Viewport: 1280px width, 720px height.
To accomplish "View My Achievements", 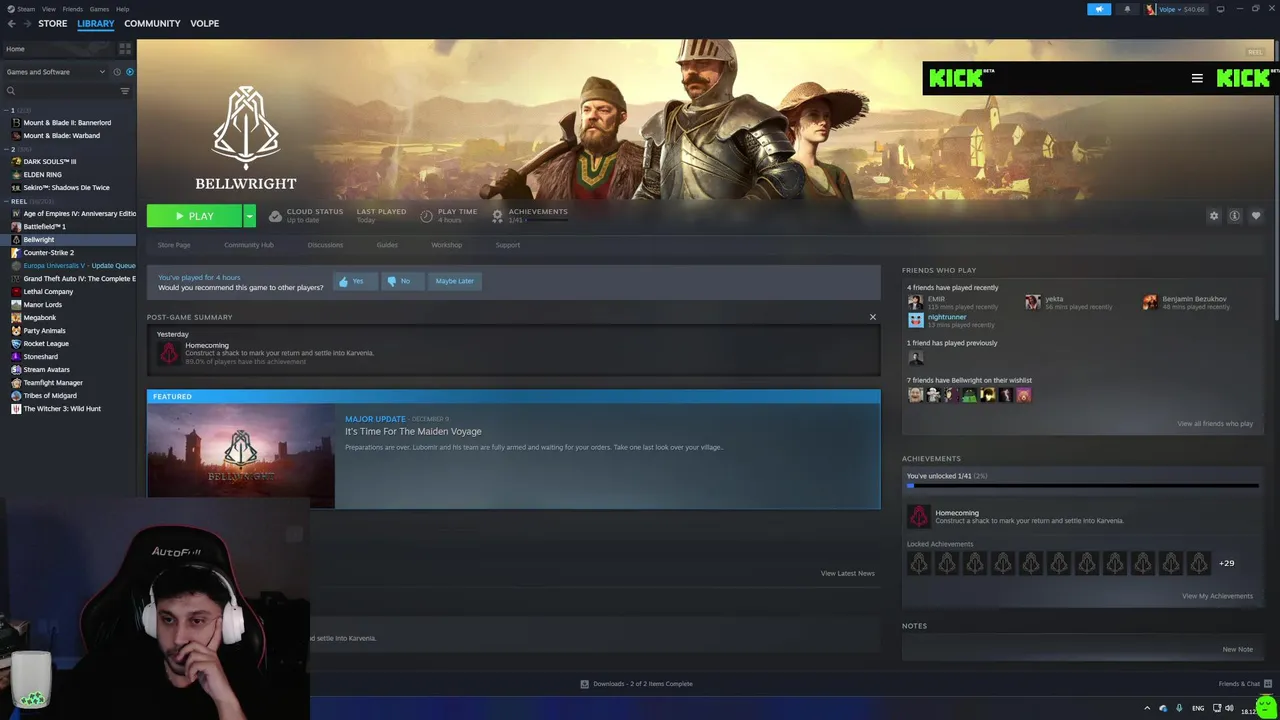I will click(1217, 596).
